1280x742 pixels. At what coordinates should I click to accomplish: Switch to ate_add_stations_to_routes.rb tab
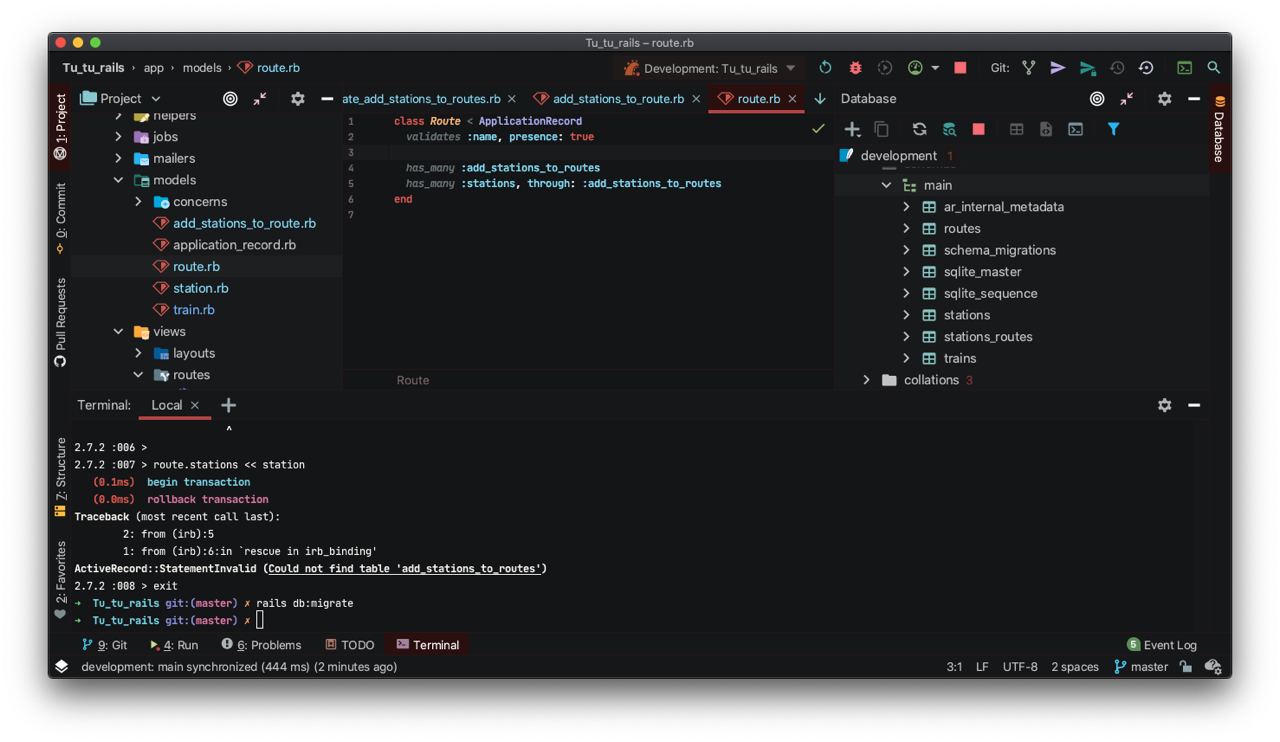click(x=420, y=99)
